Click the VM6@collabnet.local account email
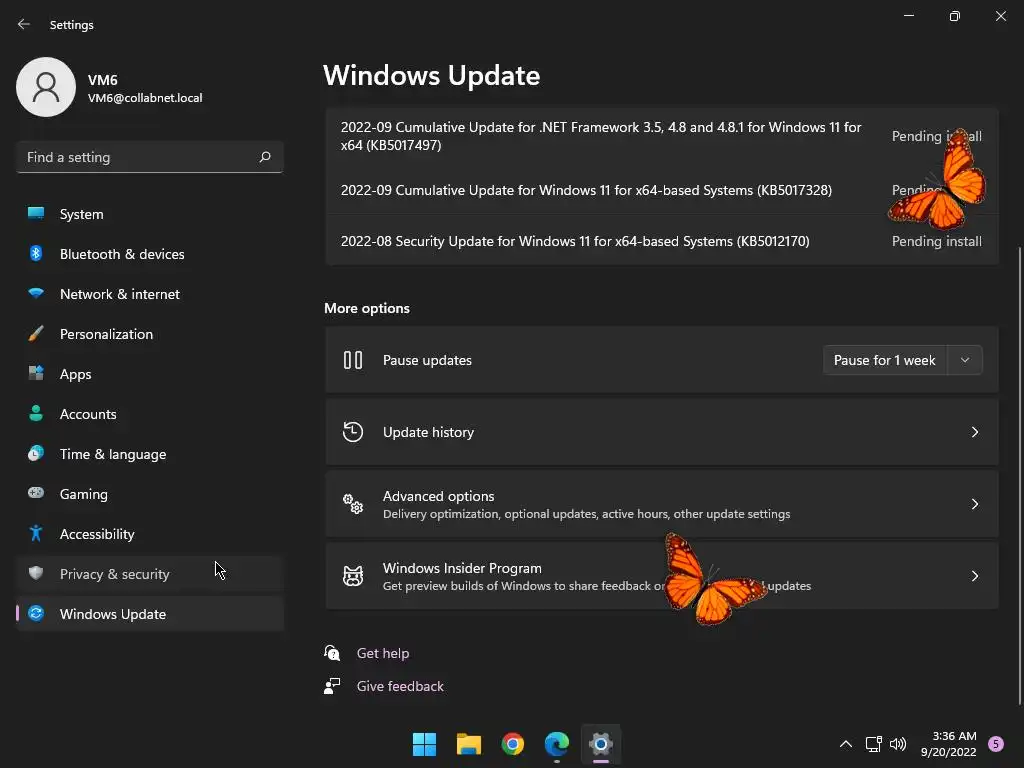This screenshot has width=1024, height=768. (145, 98)
